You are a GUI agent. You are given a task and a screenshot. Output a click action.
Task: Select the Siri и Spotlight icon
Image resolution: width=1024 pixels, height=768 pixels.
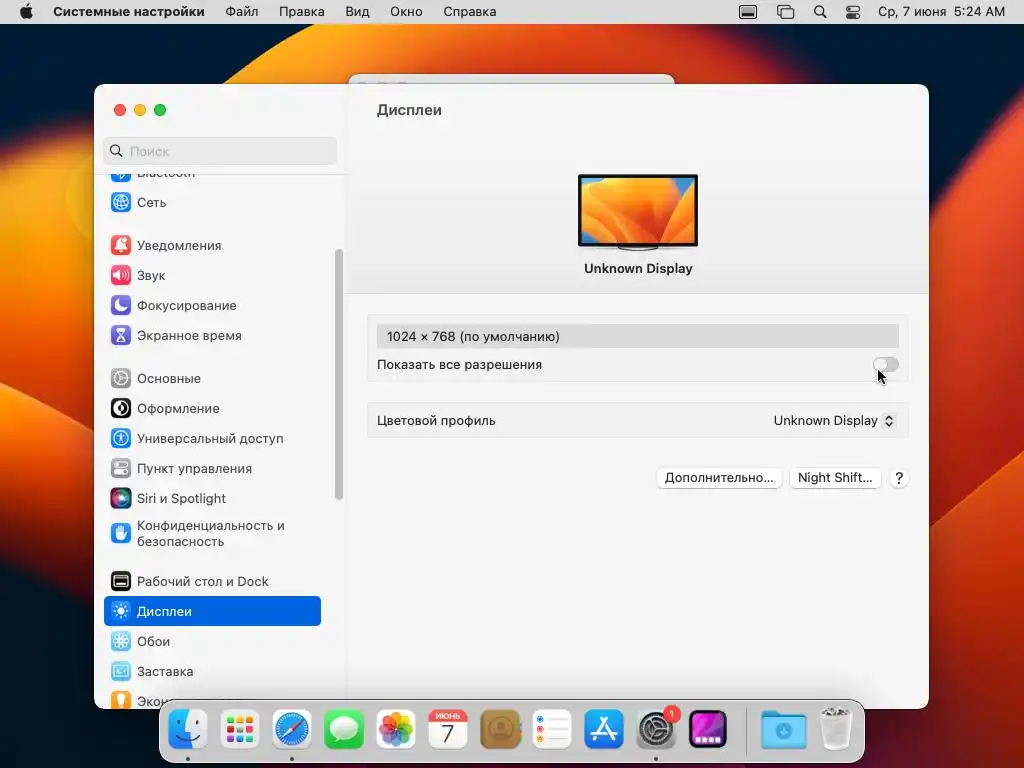(x=121, y=499)
